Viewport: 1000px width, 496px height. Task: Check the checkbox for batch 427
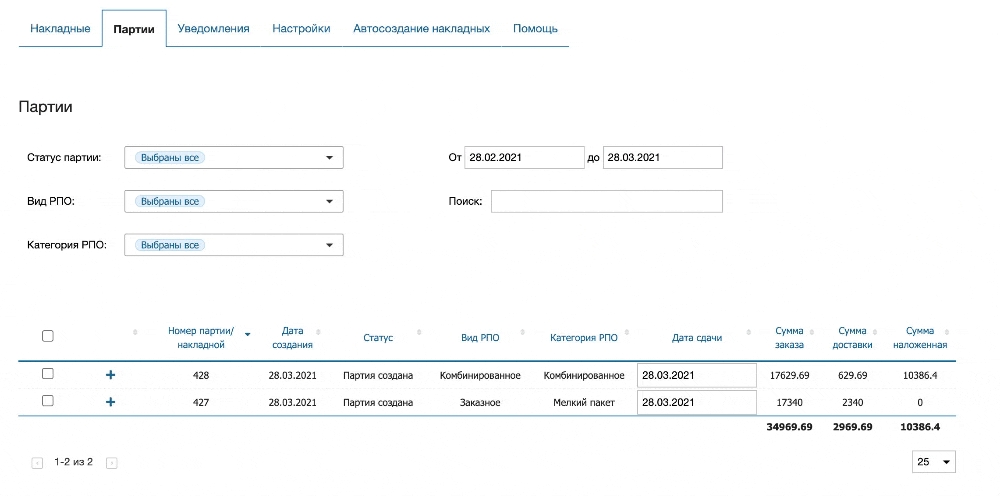pyautogui.click(x=47, y=401)
